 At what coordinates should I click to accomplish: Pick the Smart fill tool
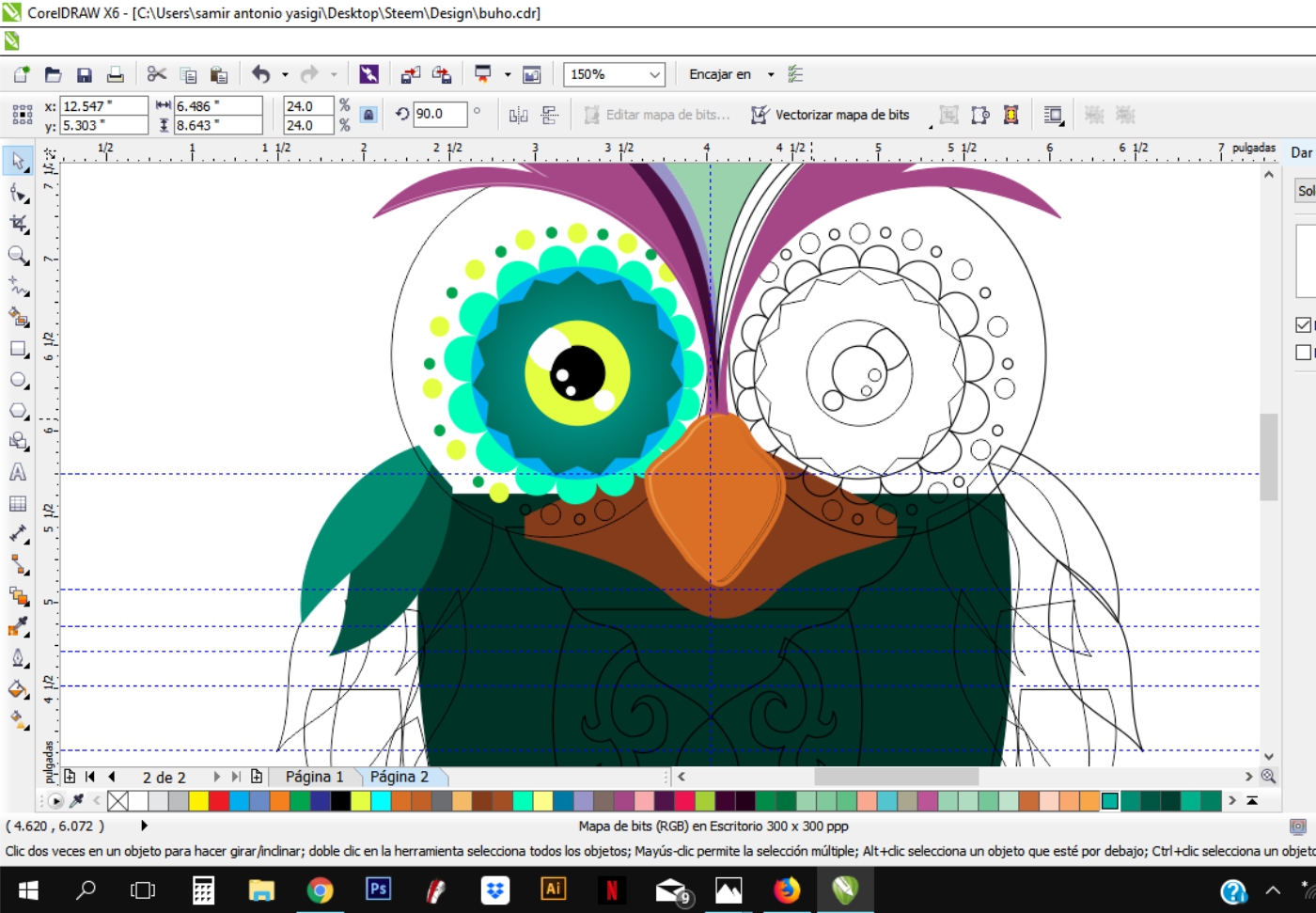pyautogui.click(x=18, y=317)
